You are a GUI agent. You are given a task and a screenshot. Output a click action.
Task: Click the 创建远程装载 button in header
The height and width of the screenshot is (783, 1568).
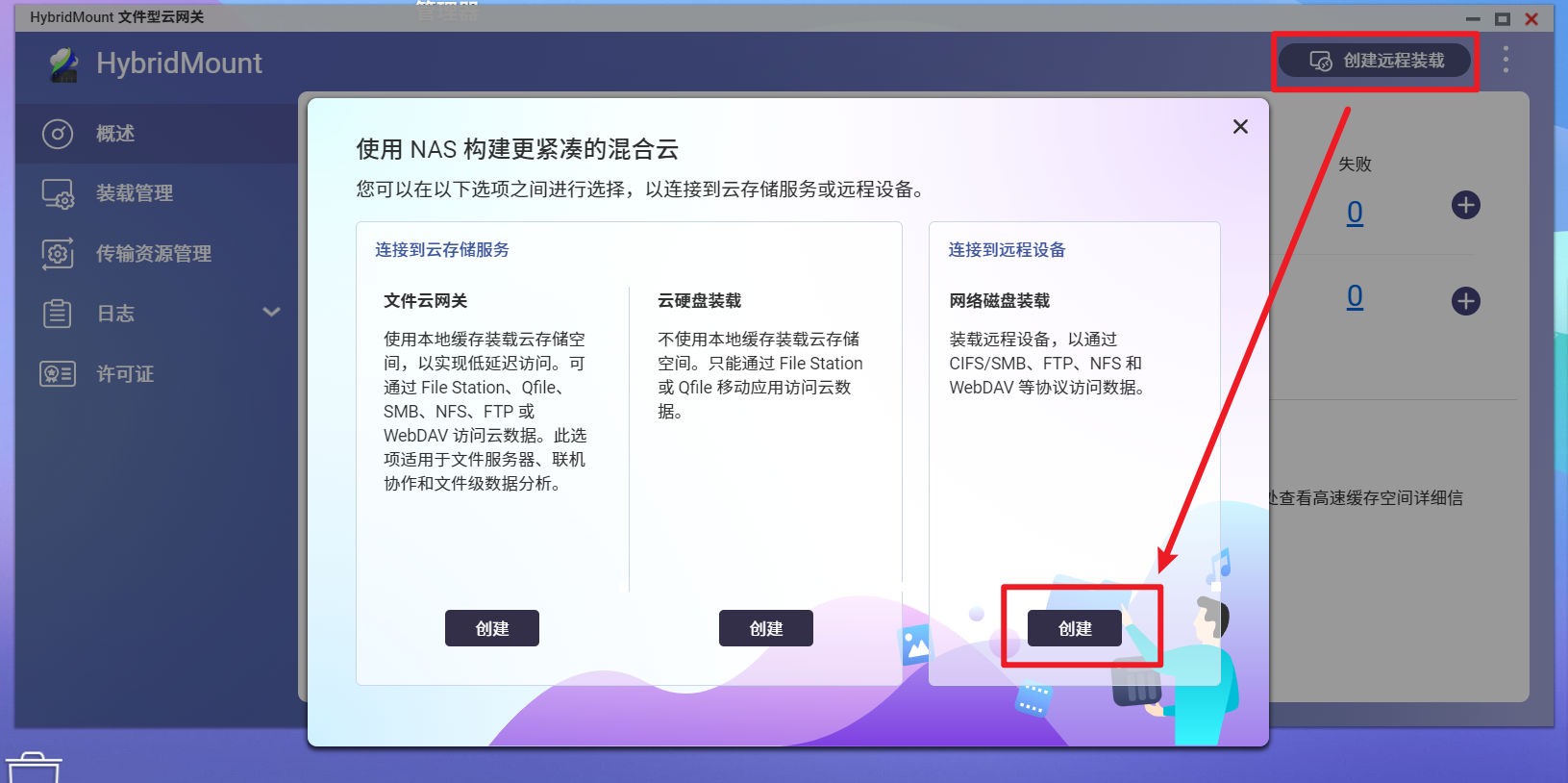point(1375,61)
